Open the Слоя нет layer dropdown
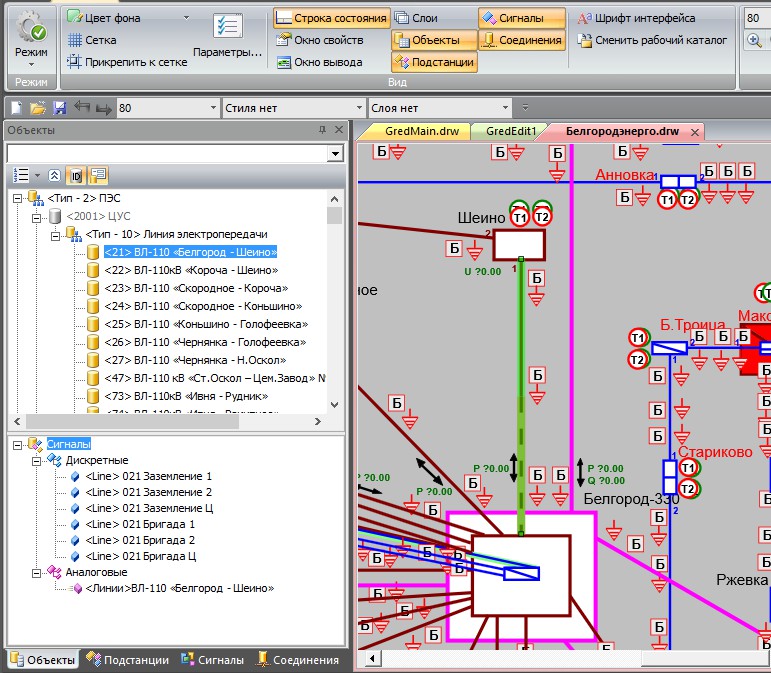The height and width of the screenshot is (673, 771). click(x=504, y=108)
